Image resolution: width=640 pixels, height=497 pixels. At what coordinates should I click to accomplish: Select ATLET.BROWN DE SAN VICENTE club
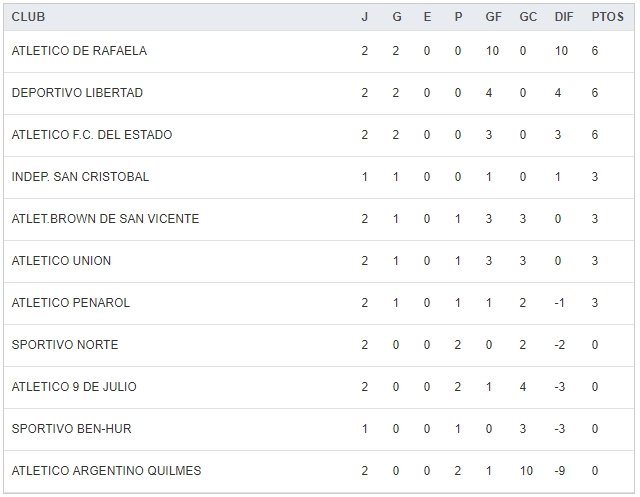(x=105, y=219)
